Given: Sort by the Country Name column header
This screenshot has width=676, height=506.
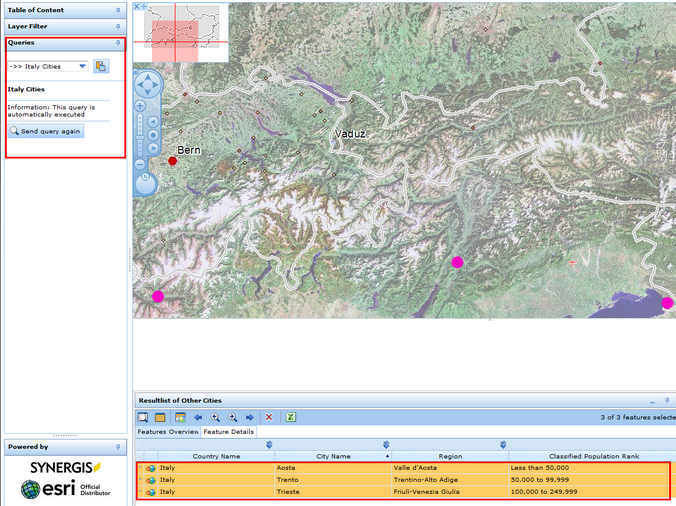Looking at the screenshot, I should coord(216,456).
